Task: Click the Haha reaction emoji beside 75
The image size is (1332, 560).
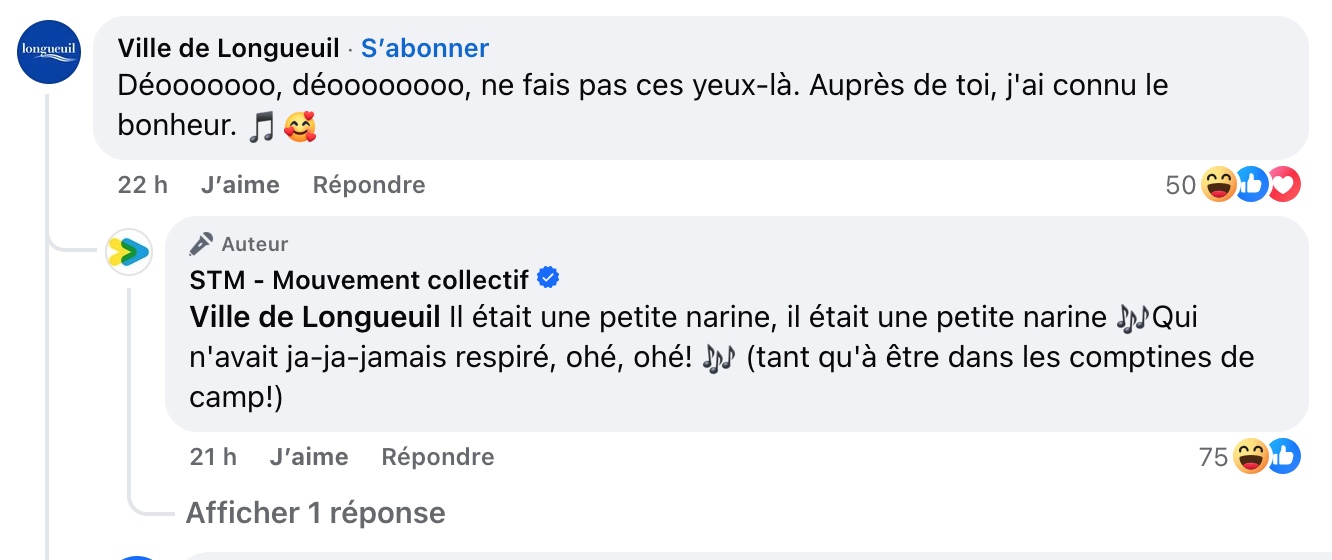Action: click(x=1250, y=457)
